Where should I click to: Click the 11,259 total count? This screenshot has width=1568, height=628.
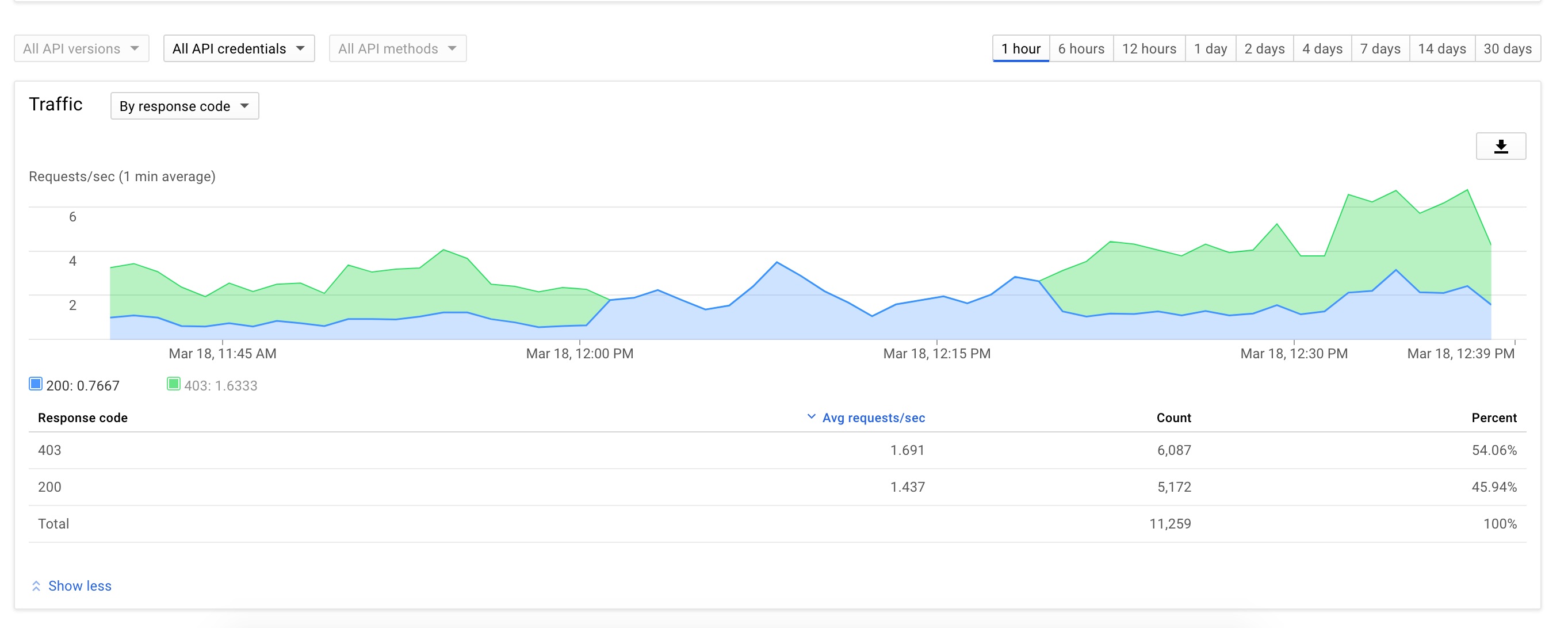coord(1170,524)
